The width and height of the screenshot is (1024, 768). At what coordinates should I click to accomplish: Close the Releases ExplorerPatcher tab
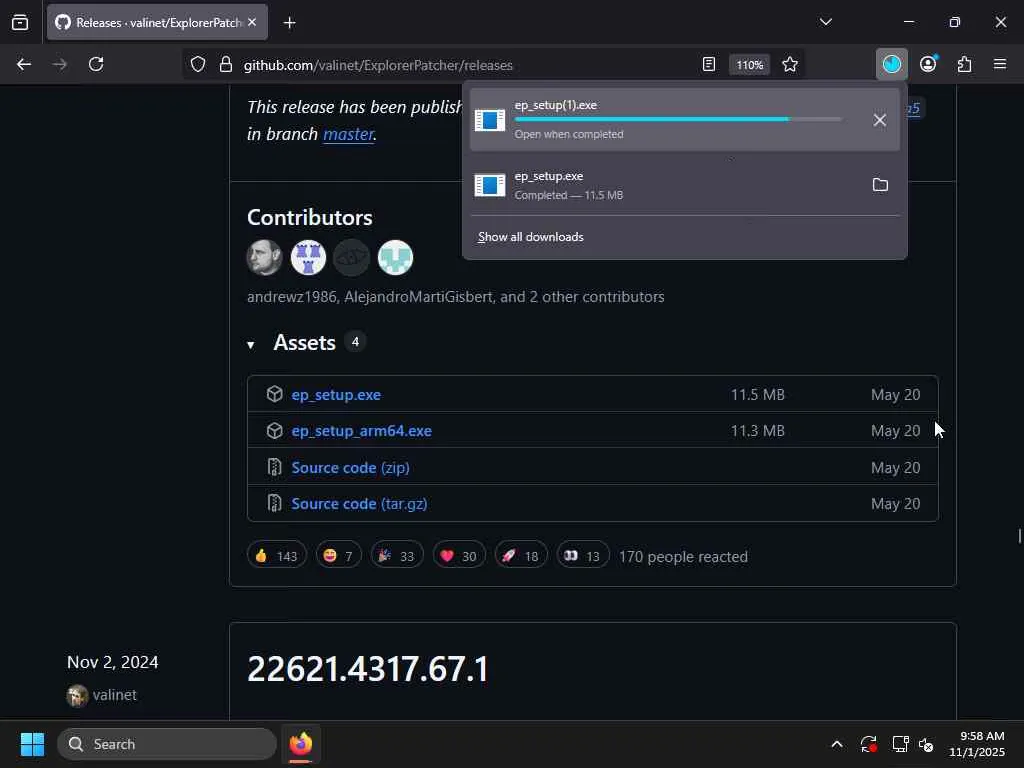[x=252, y=22]
